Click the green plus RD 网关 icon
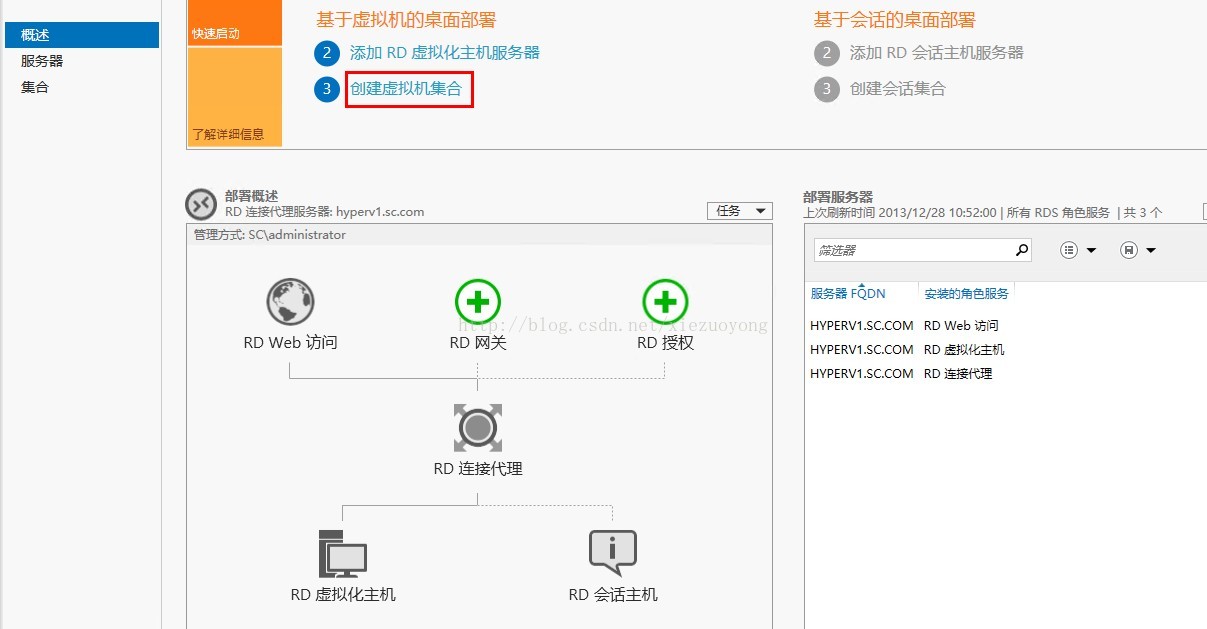The image size is (1207, 629). [x=478, y=303]
